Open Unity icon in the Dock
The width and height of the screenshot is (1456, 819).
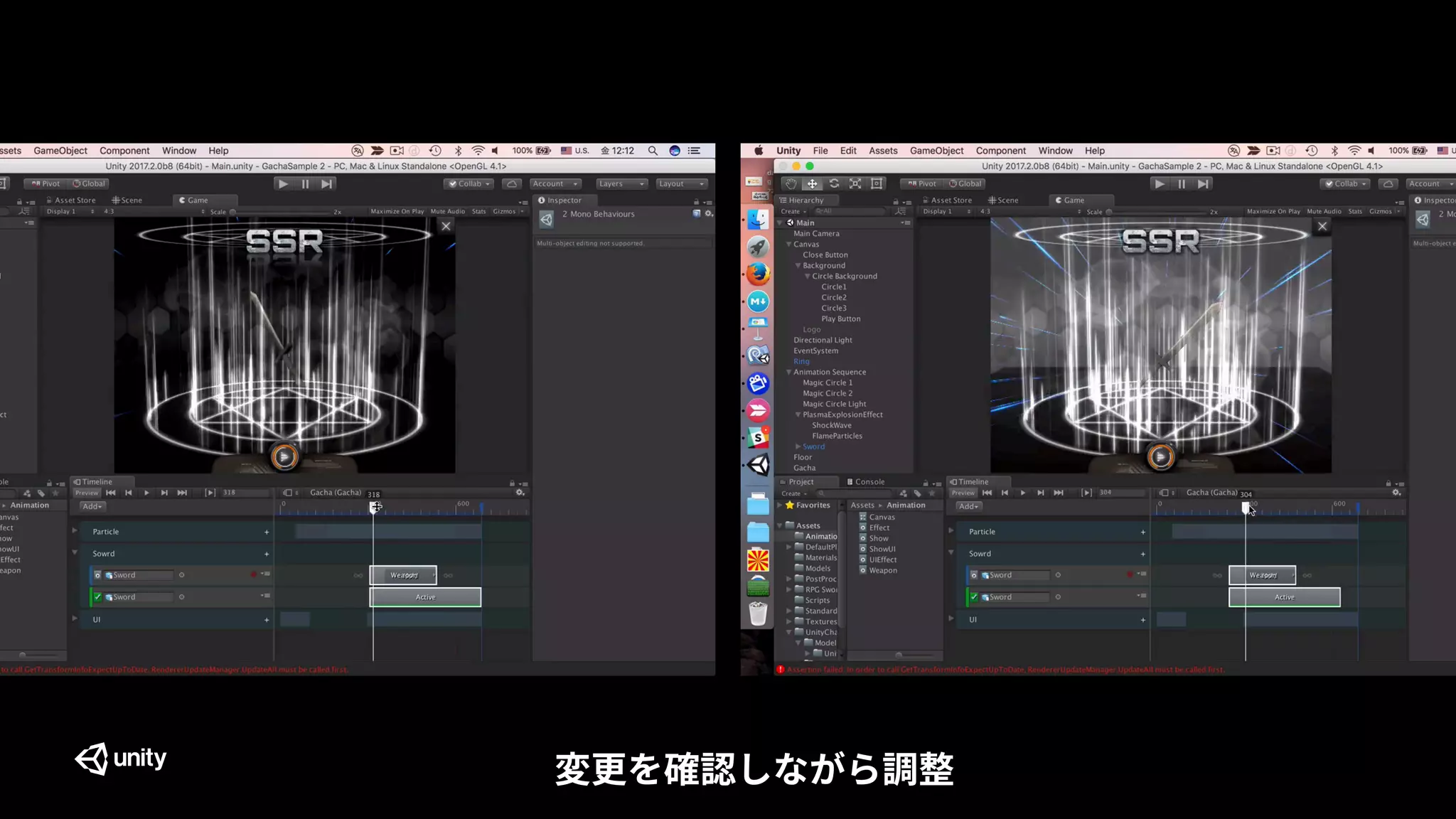pyautogui.click(x=758, y=466)
